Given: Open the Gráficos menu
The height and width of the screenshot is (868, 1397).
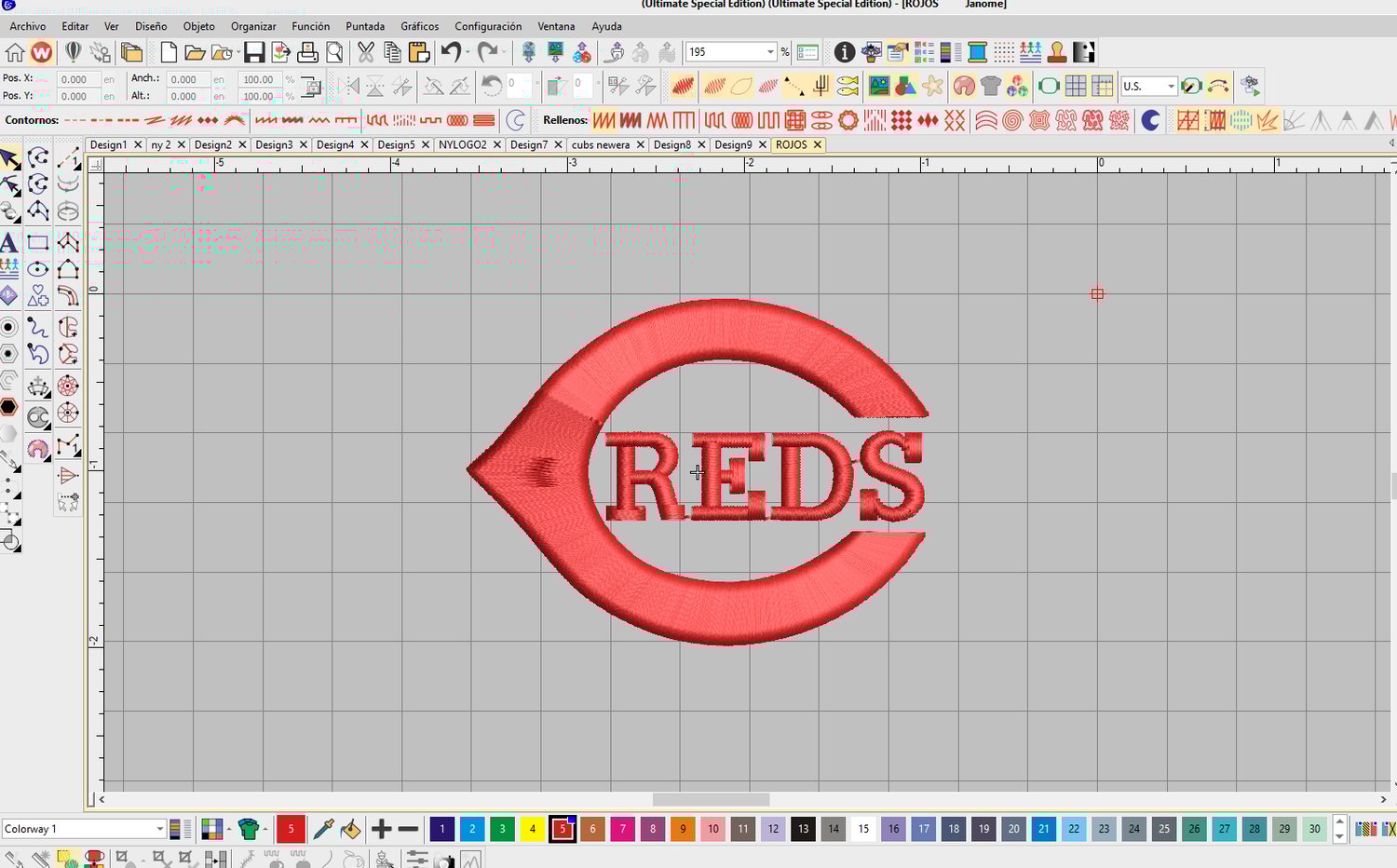Looking at the screenshot, I should click(x=420, y=26).
